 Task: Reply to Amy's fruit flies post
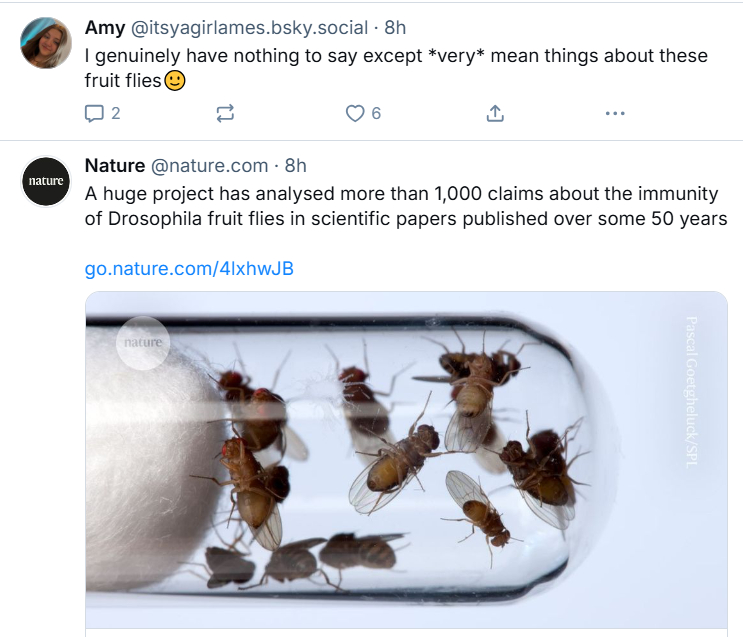[95, 114]
